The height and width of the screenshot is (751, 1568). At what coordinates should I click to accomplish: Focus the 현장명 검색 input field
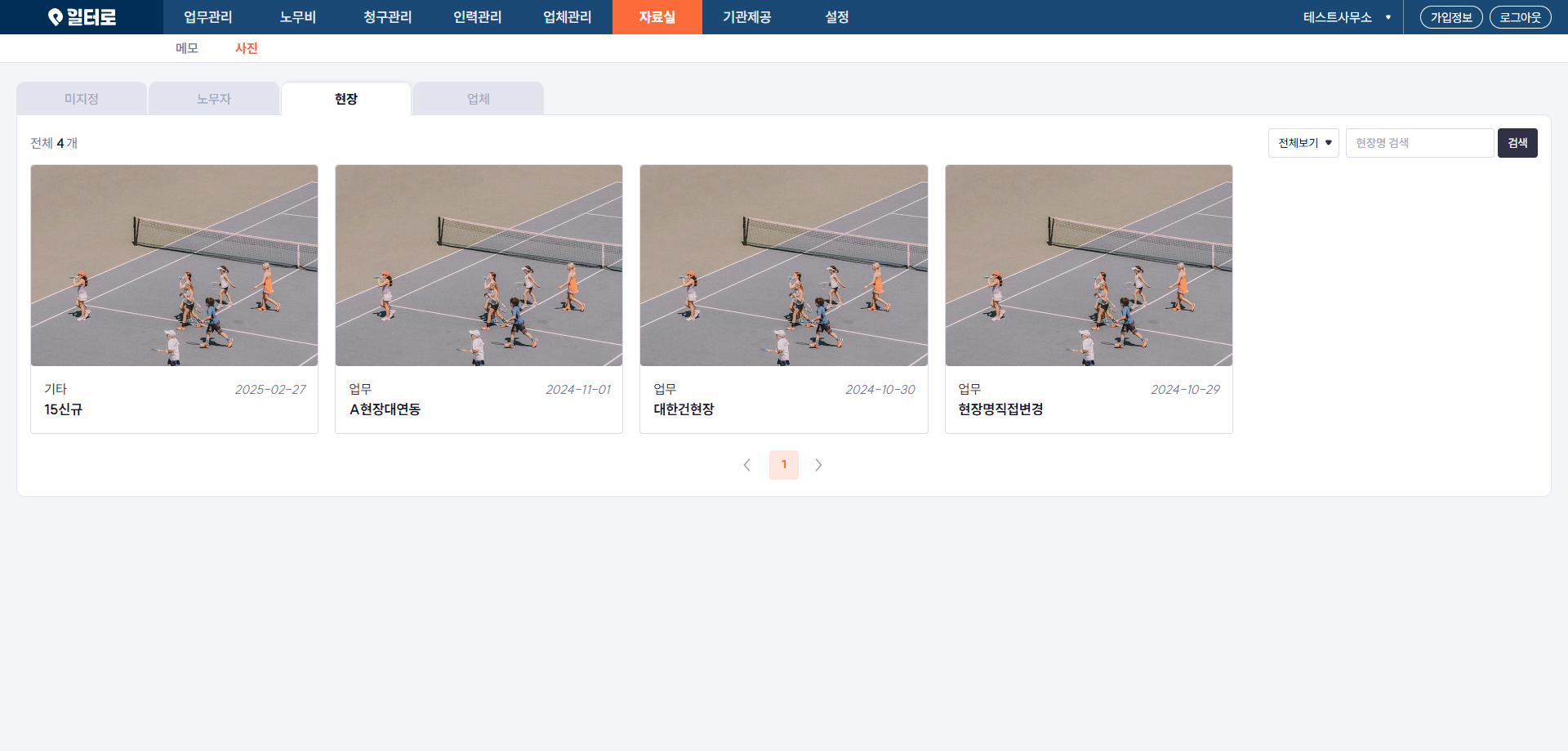[1419, 143]
